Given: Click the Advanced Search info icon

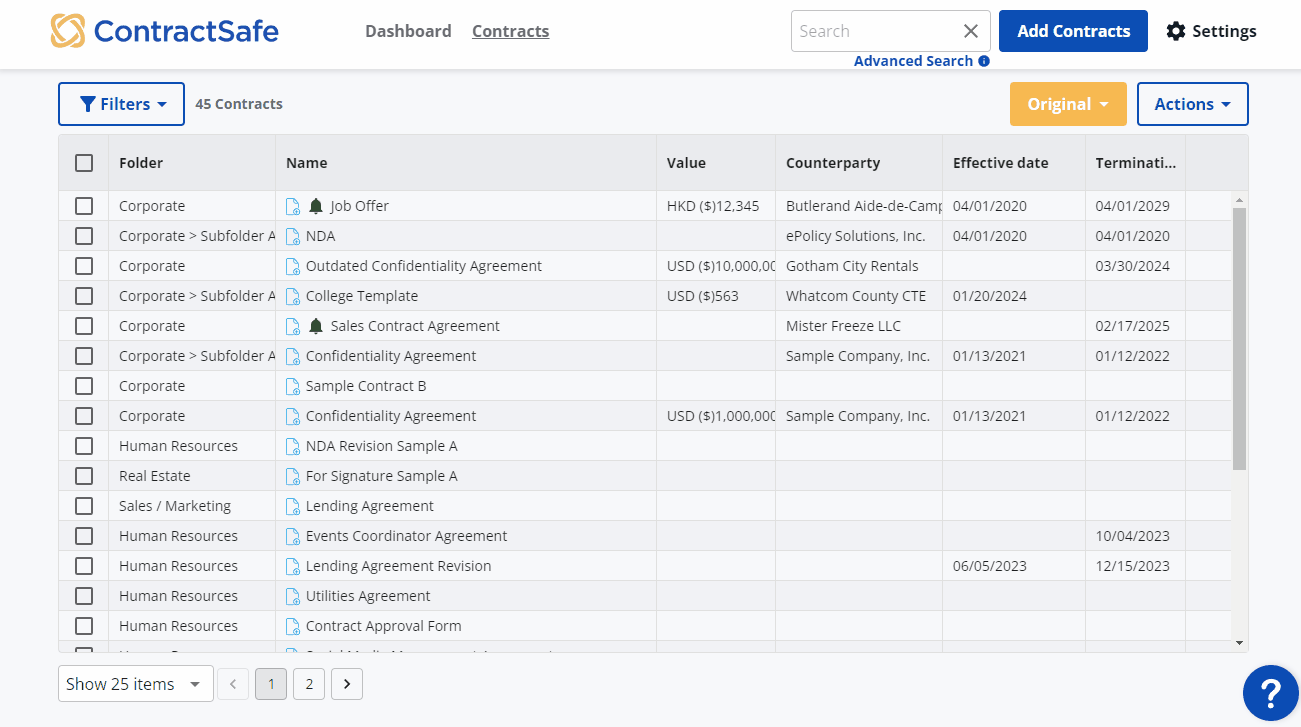Looking at the screenshot, I should [x=984, y=61].
